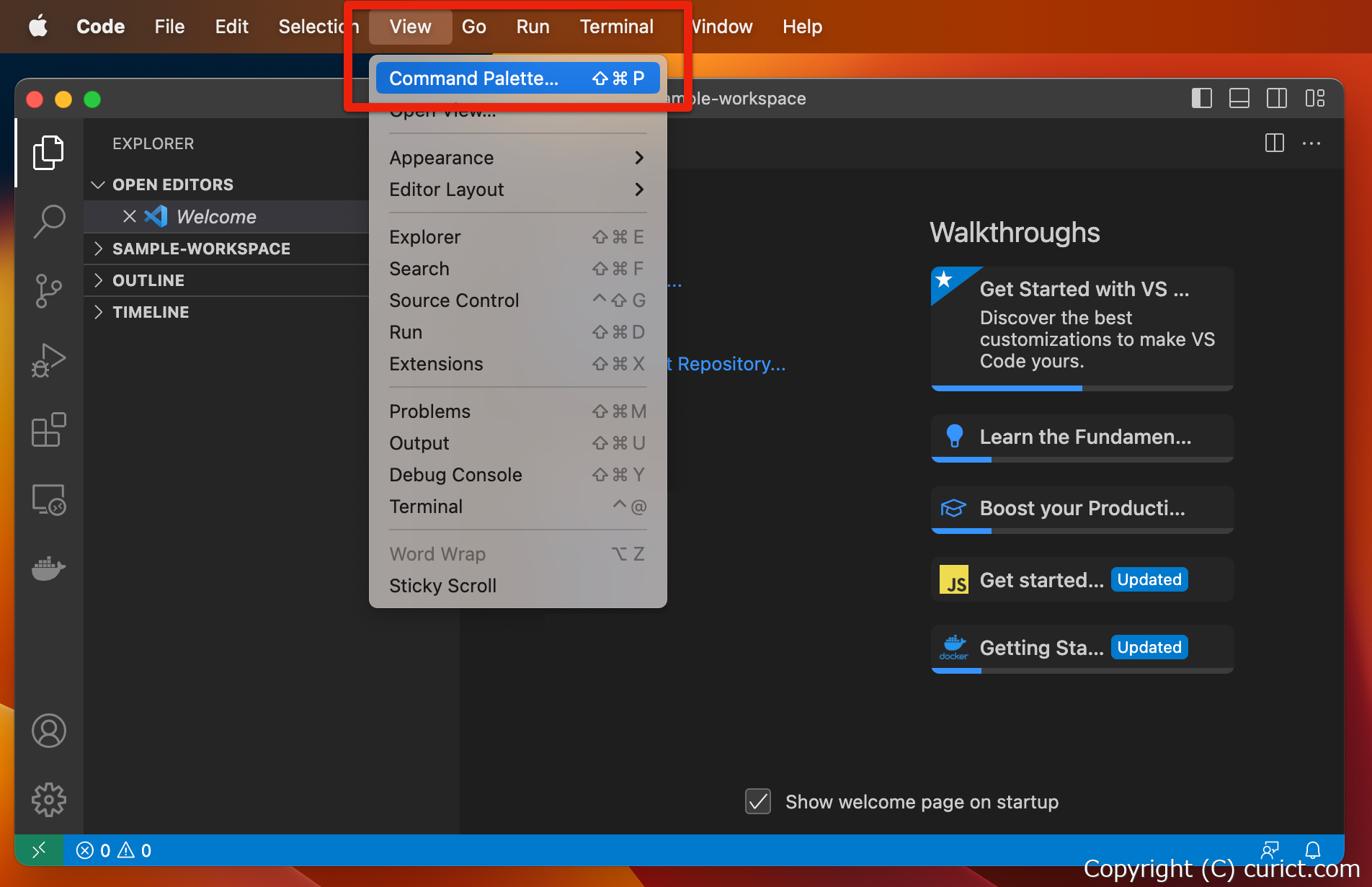The width and height of the screenshot is (1372, 887).
Task: Open Source Control activity bar icon
Action: 48,290
